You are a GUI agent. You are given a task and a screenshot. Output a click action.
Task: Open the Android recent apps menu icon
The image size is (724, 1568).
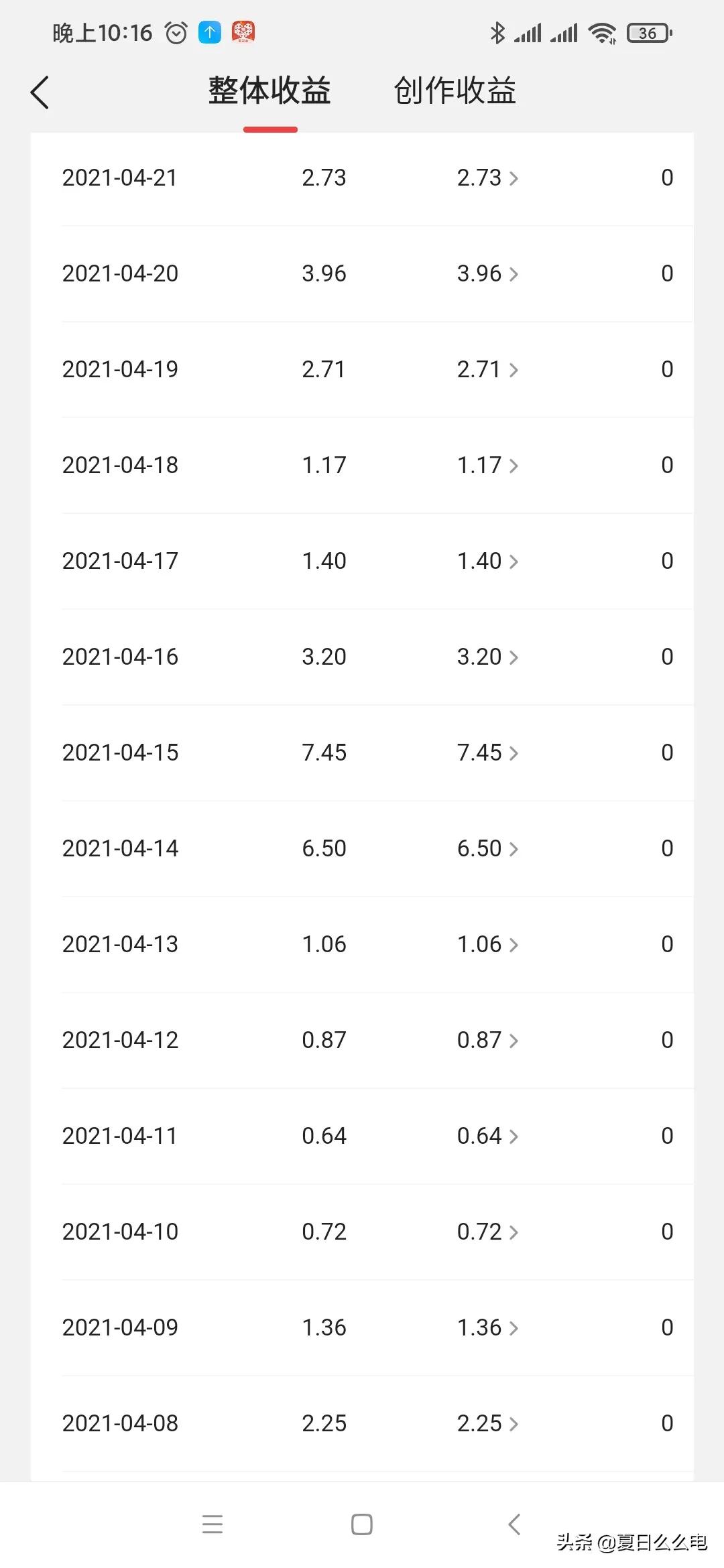(213, 1524)
